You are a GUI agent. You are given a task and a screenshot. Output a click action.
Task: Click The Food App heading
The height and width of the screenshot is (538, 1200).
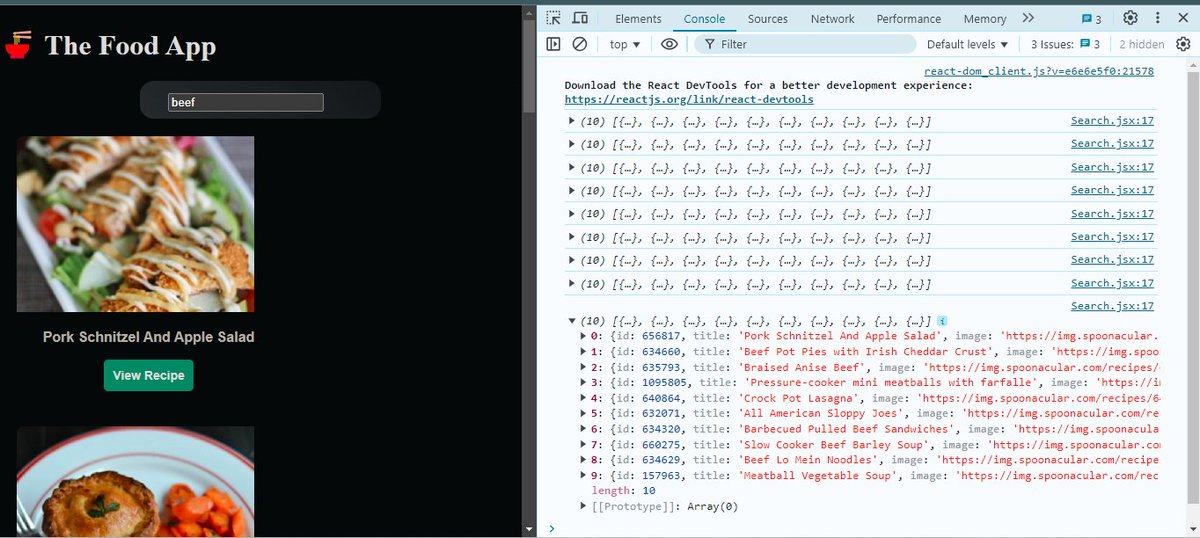tap(130, 45)
